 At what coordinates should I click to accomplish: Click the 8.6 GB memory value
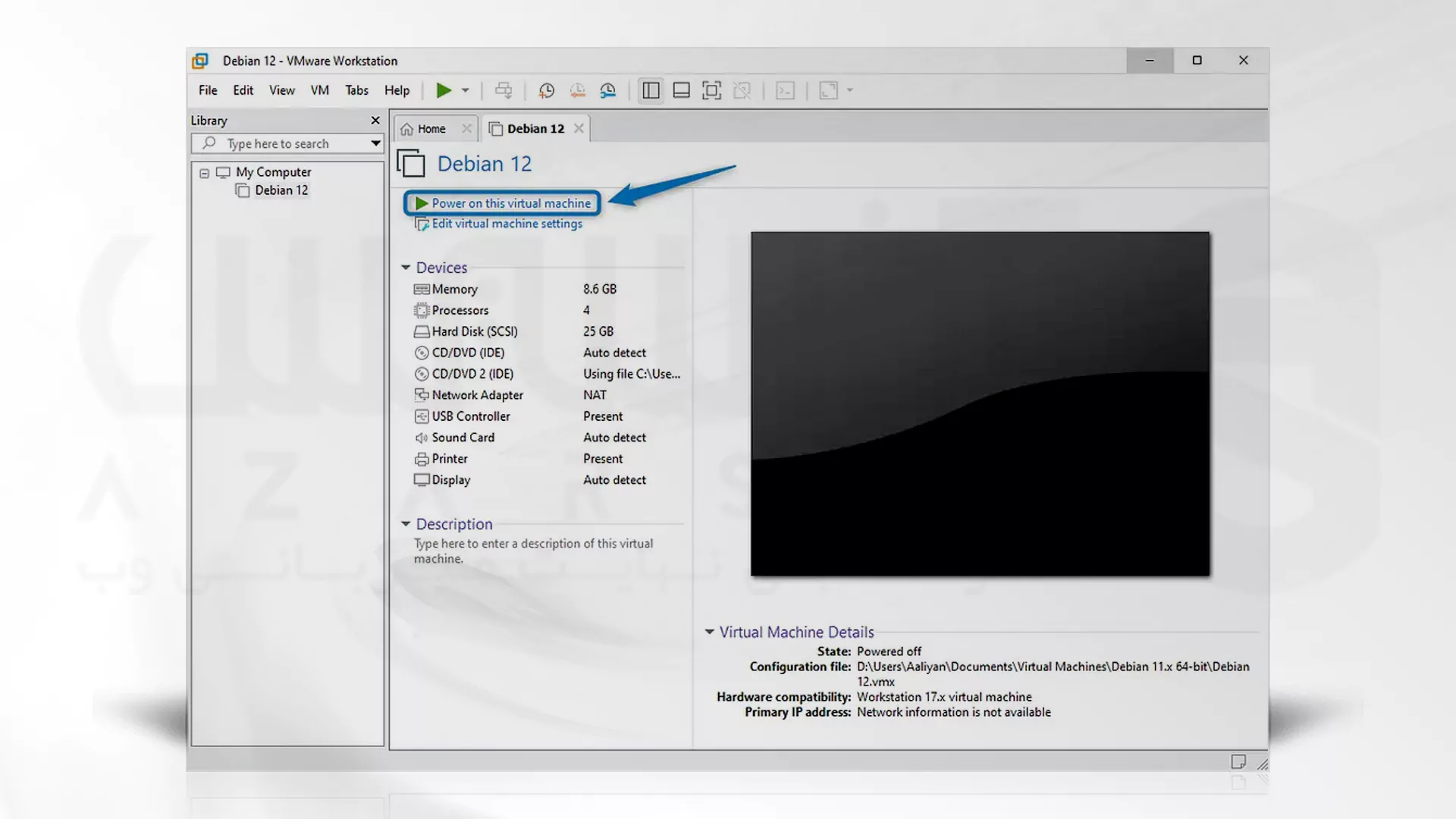pos(600,289)
